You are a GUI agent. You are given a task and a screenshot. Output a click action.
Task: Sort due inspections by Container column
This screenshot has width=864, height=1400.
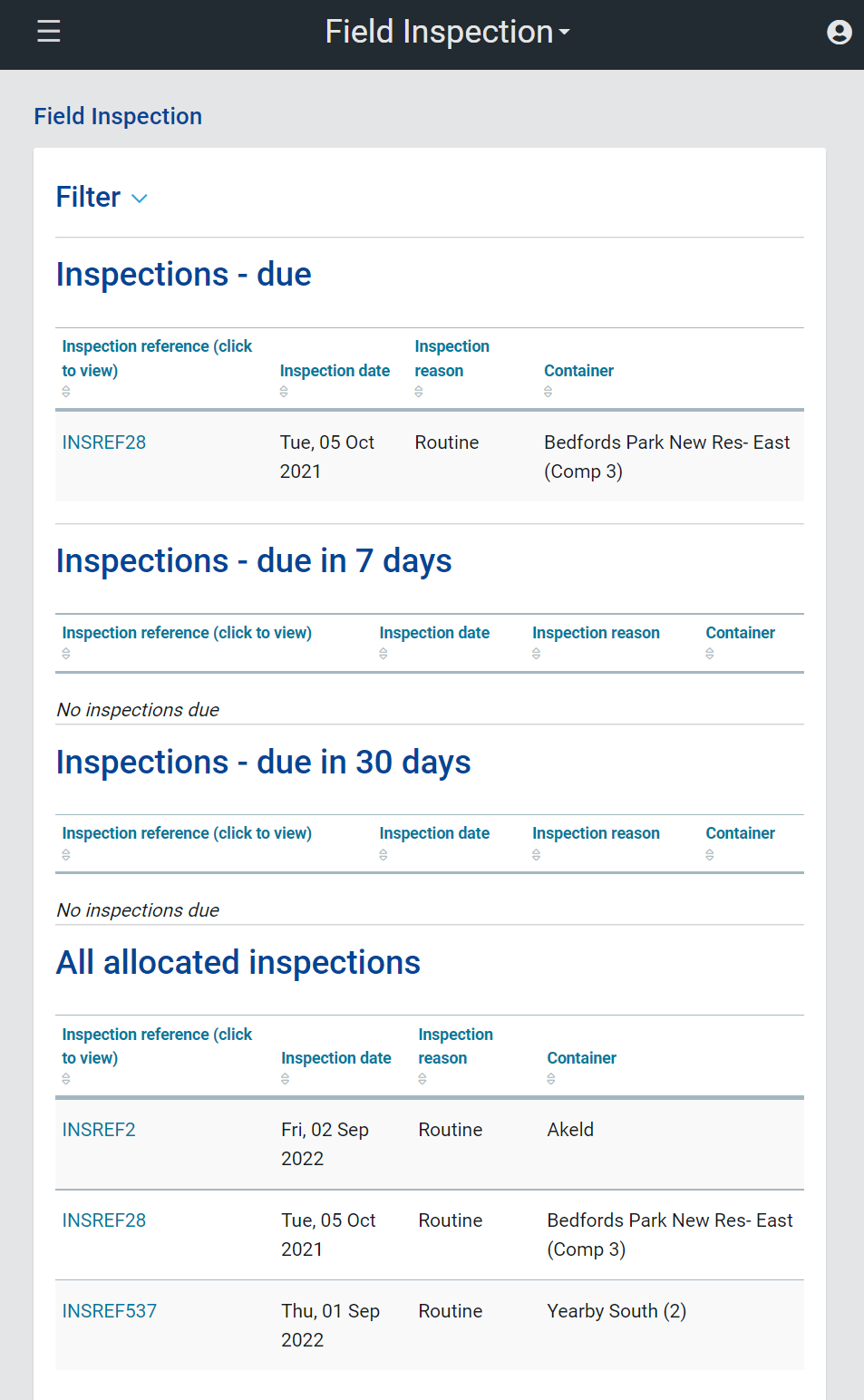point(578,371)
